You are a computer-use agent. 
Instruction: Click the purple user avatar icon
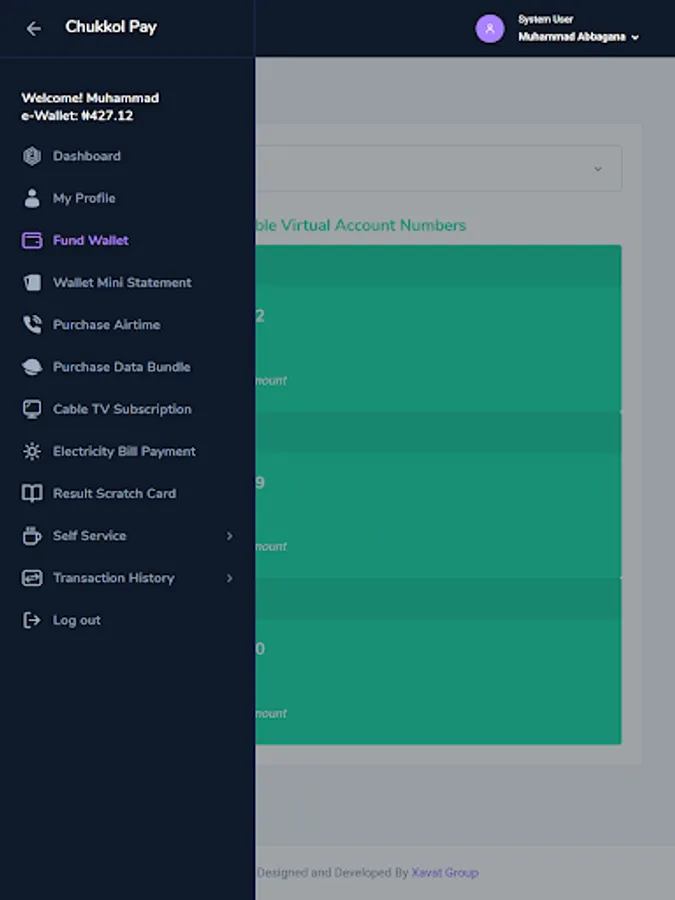(490, 29)
